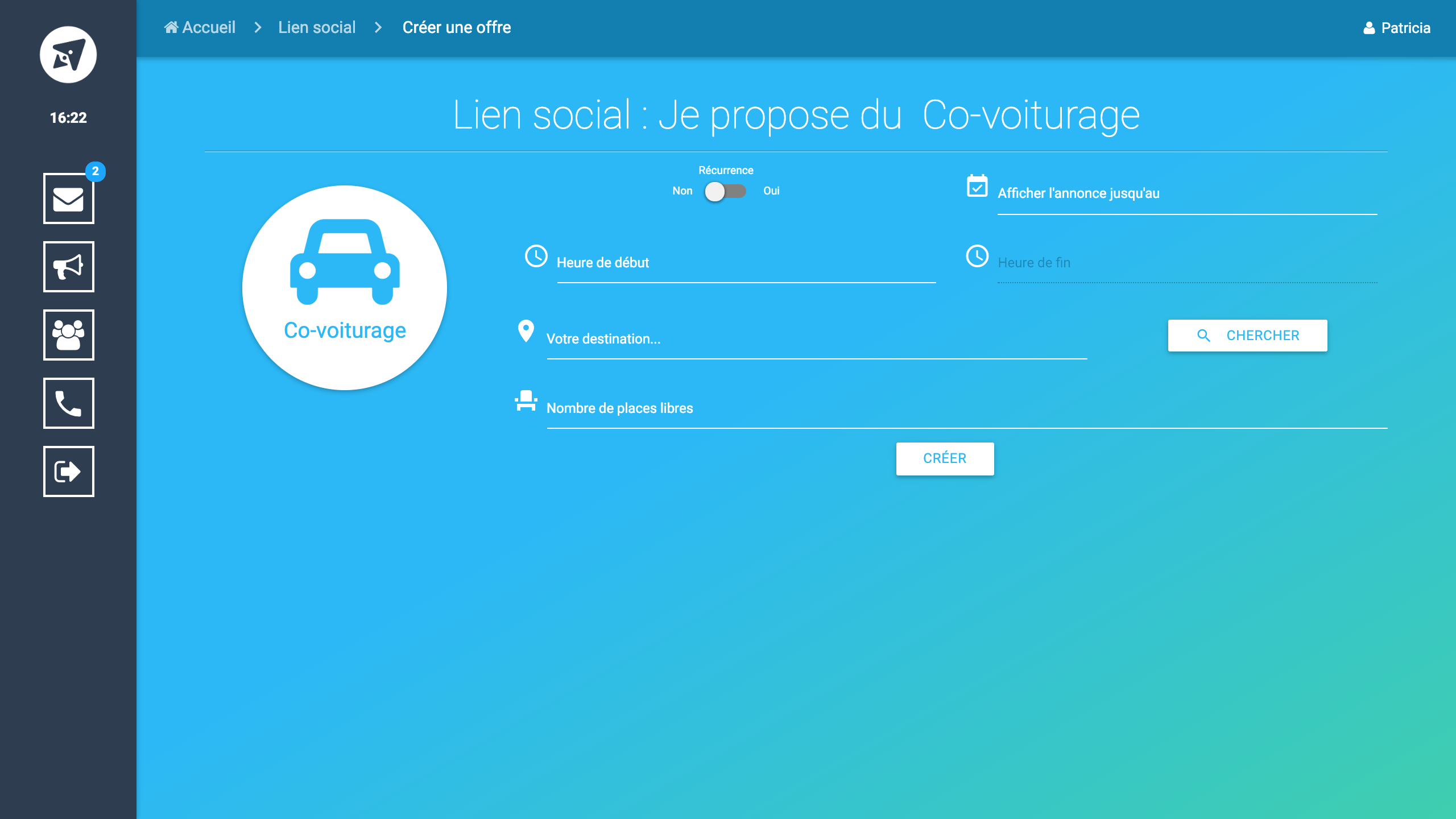Open the messages envelope icon
This screenshot has width=1456, height=819.
coord(68,198)
